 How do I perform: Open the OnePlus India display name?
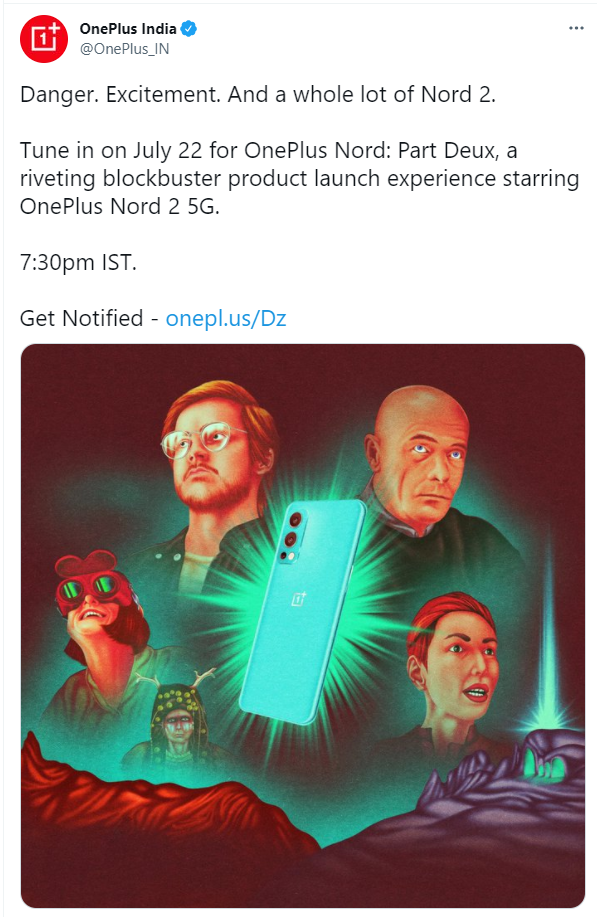click(x=128, y=29)
